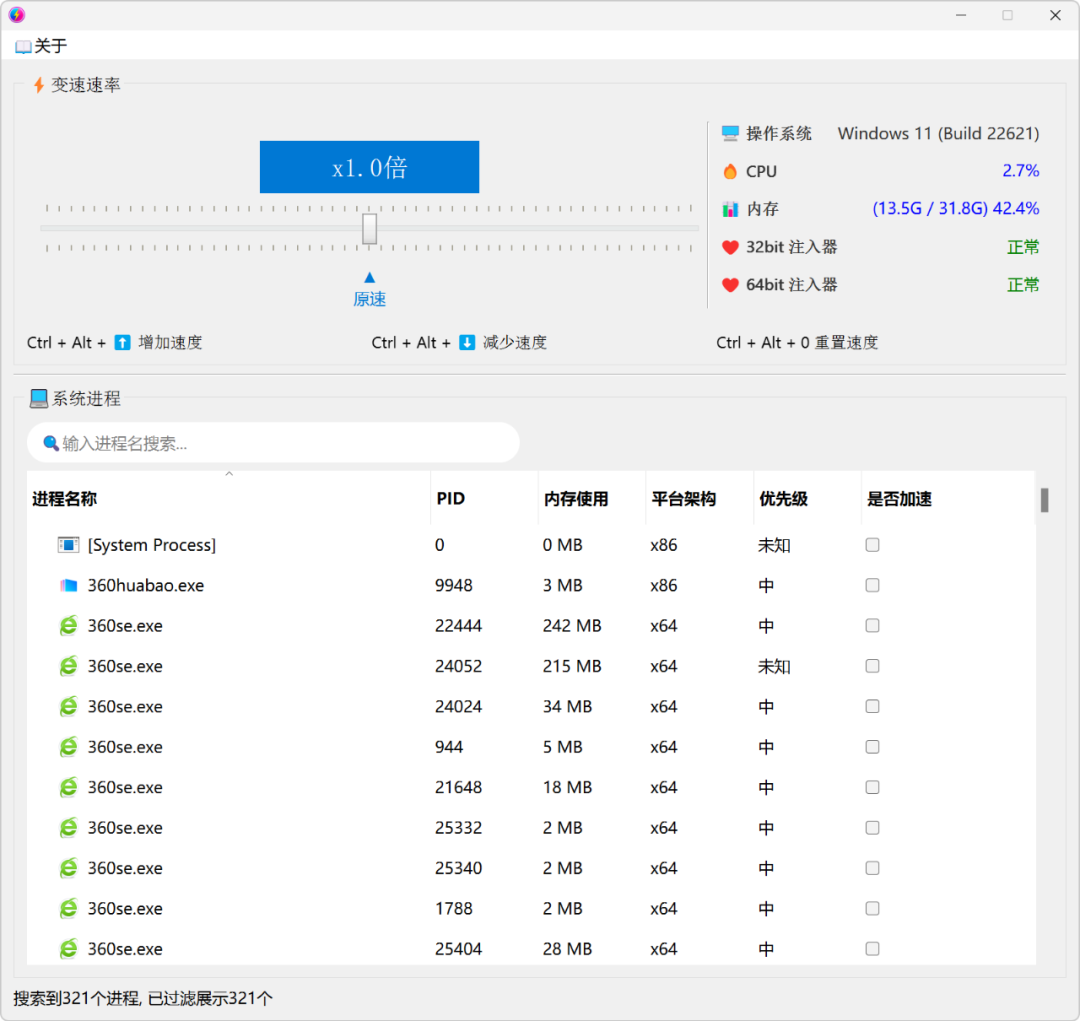Click the 正常 status for 32bit 注入器
The image size is (1080, 1021).
1023,247
